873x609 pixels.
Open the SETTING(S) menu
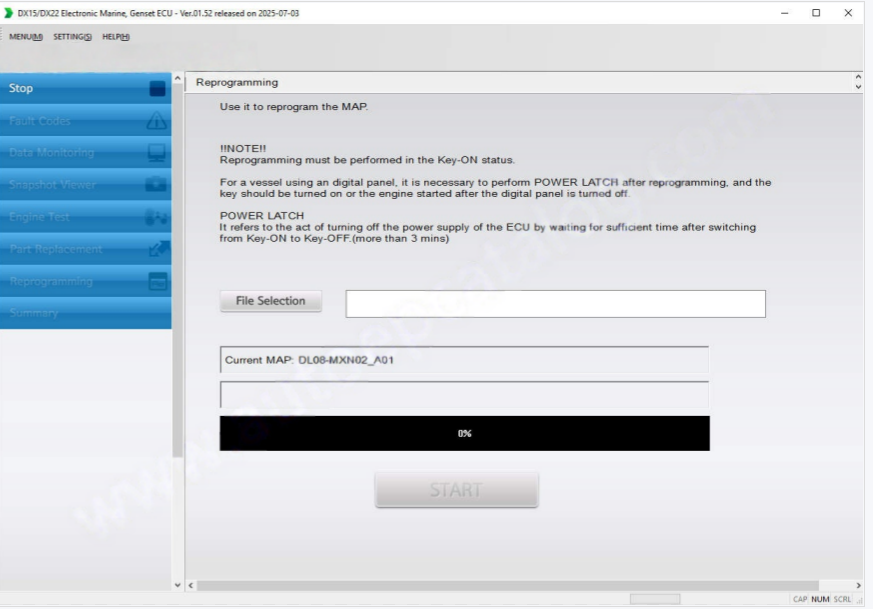[73, 37]
